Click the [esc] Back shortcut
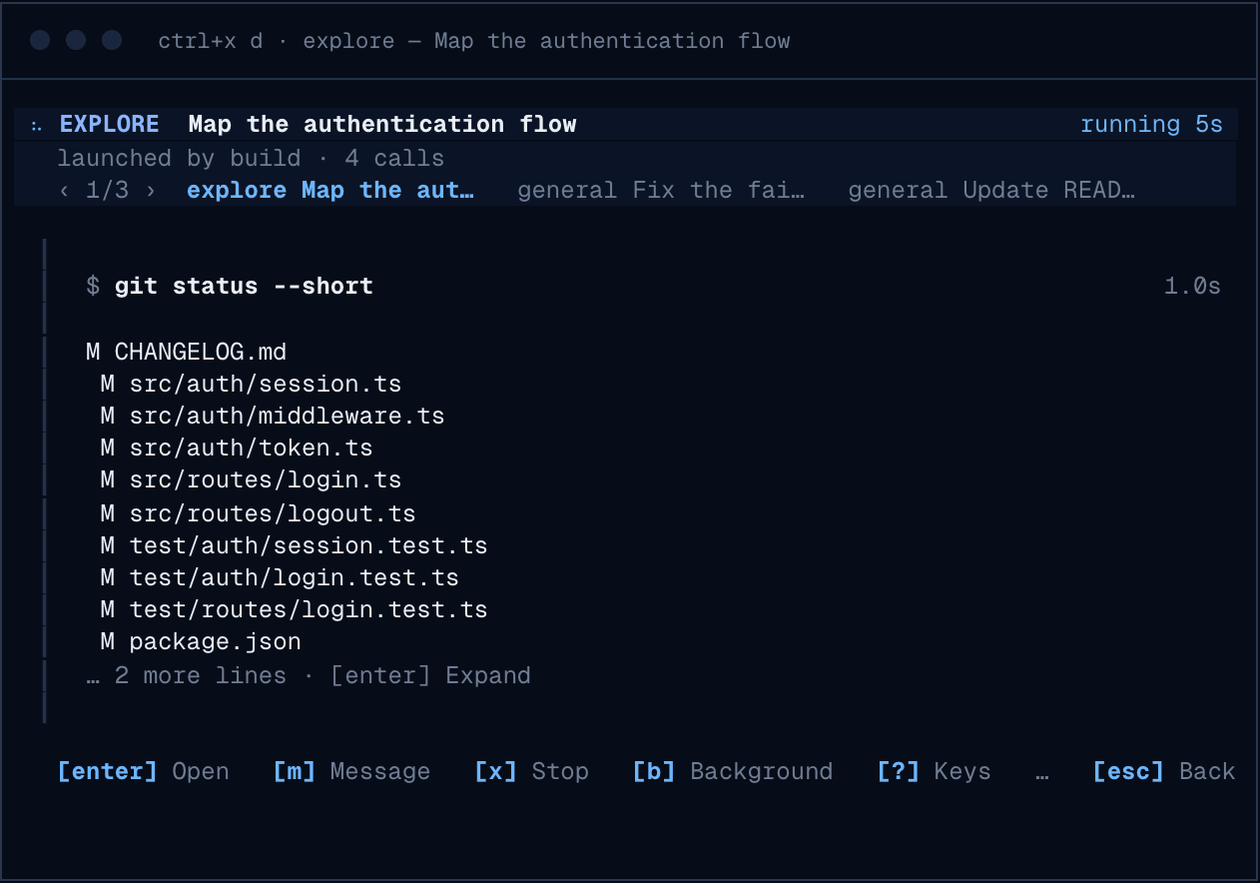Screen dimensions: 1260x883 coord(1164,771)
